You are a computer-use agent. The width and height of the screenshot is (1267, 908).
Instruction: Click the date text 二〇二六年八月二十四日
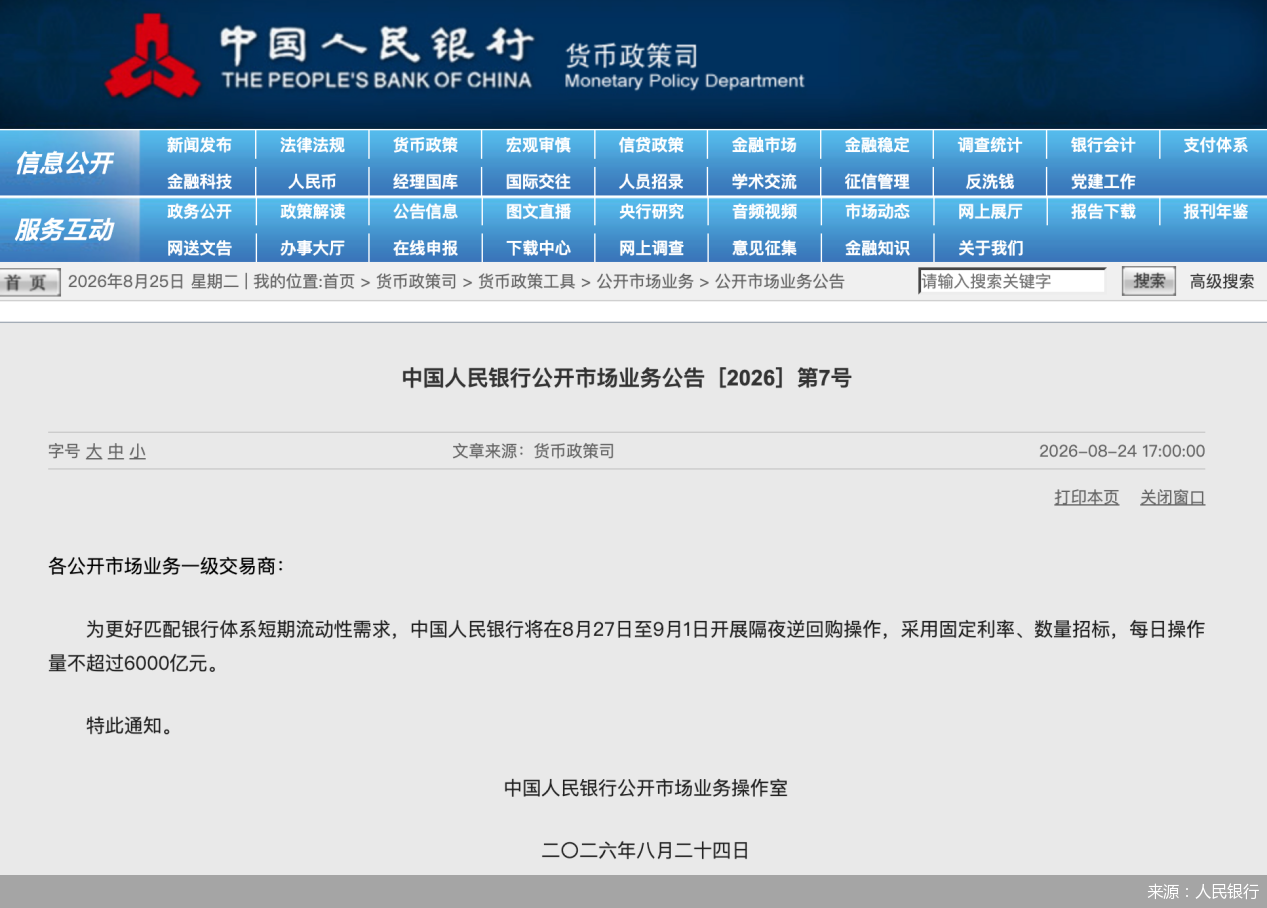(645, 851)
